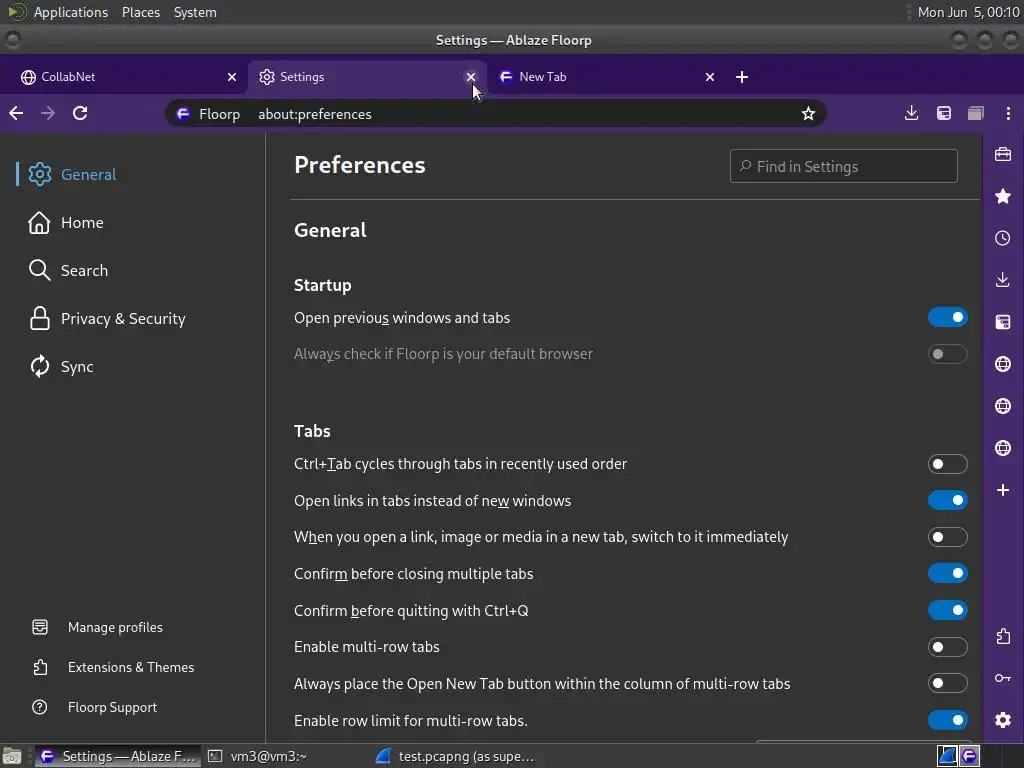Reload the current page
Viewport: 1024px width, 768px height.
[80, 113]
